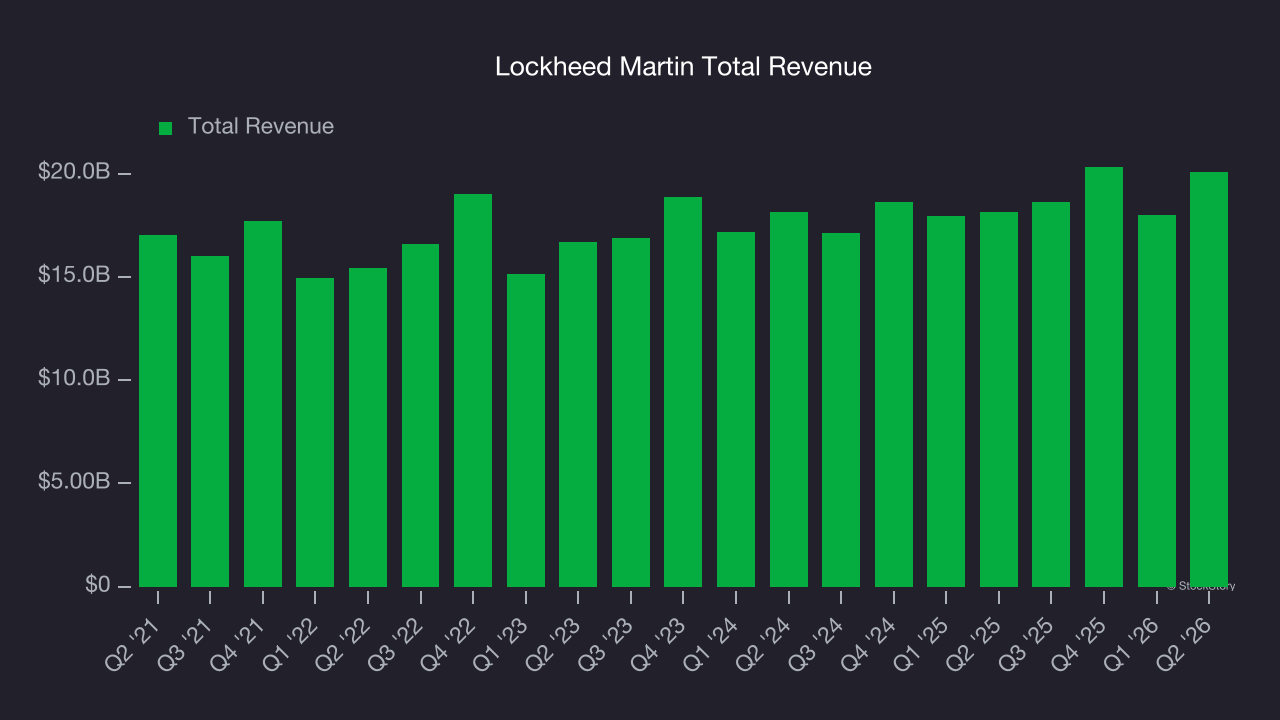Click the $10.0B y-axis label
The width and height of the screenshot is (1280, 720).
click(74, 378)
